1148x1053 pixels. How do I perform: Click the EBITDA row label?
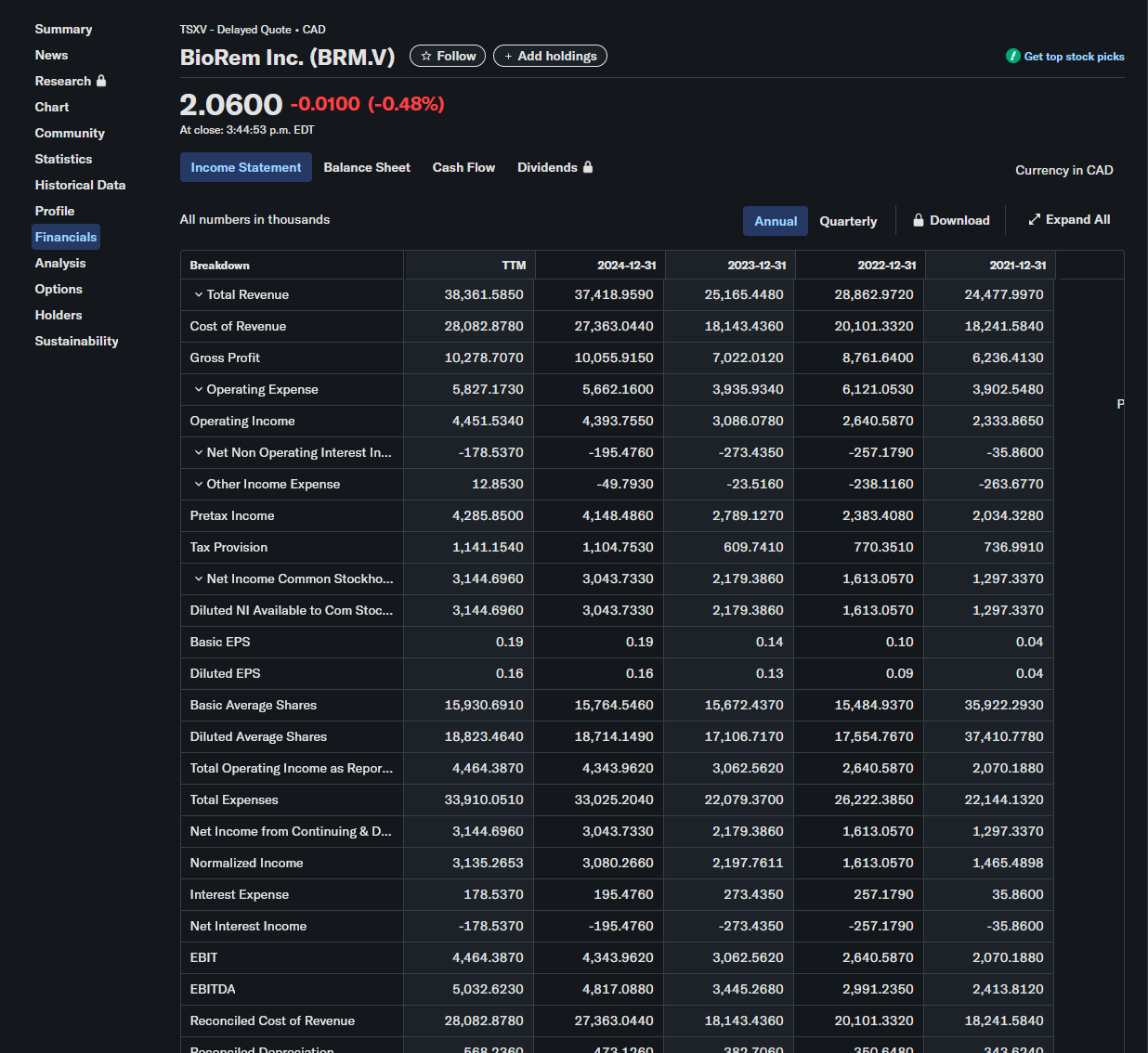pyautogui.click(x=213, y=989)
